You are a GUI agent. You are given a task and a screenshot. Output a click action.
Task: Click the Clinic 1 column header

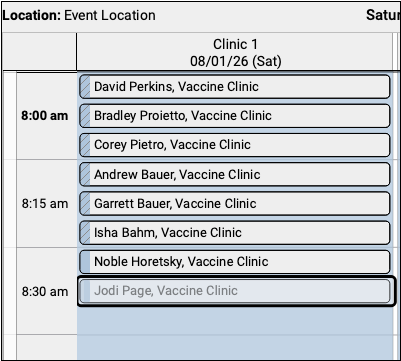[x=235, y=52]
